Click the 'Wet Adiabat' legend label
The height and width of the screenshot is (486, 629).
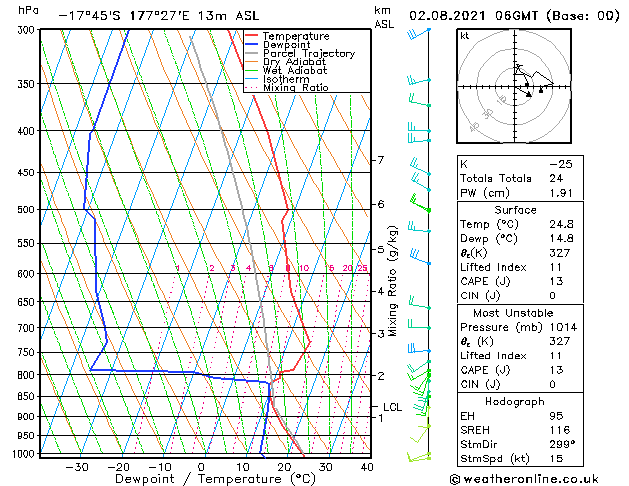tap(295, 70)
